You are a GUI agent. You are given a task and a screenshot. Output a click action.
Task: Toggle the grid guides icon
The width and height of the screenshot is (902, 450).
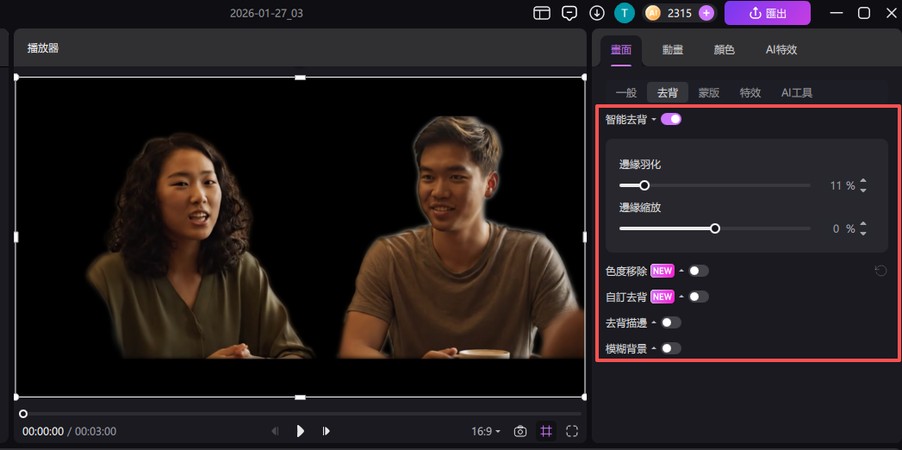click(546, 431)
